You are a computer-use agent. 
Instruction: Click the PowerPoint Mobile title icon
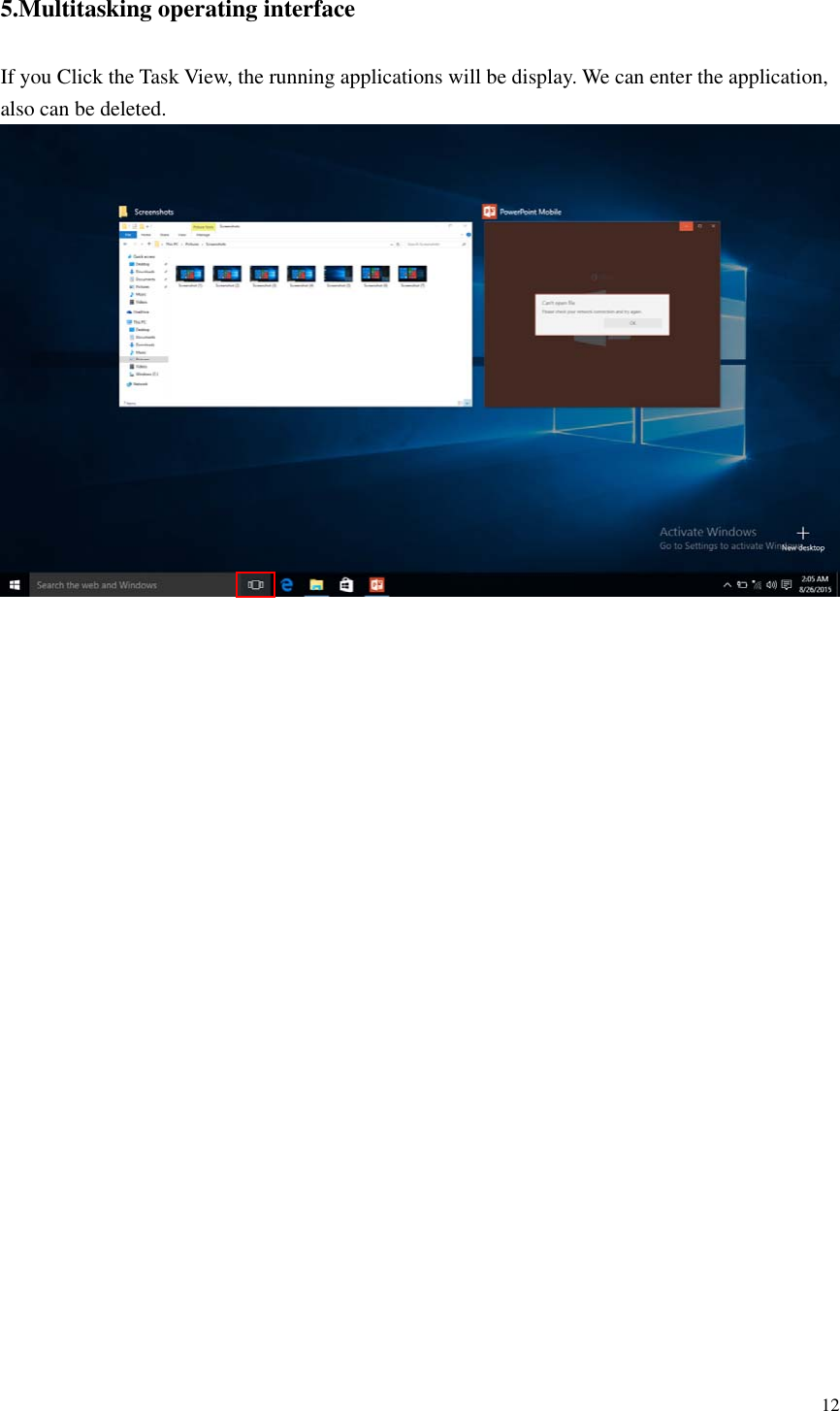(490, 212)
